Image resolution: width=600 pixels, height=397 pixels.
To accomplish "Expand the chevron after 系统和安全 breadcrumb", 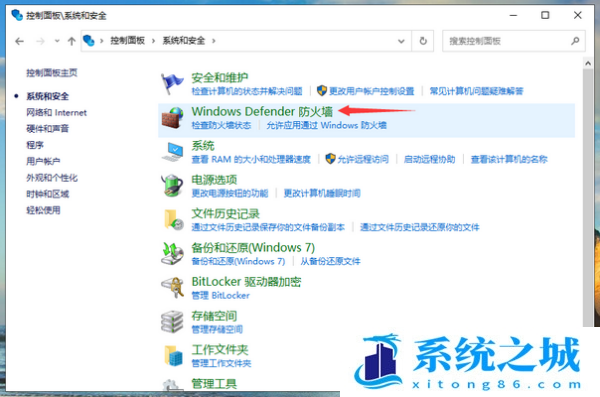I will [x=214, y=41].
